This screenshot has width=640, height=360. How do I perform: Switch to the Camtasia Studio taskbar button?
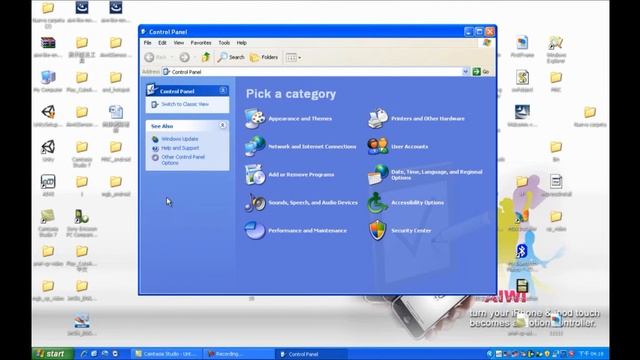click(167, 354)
